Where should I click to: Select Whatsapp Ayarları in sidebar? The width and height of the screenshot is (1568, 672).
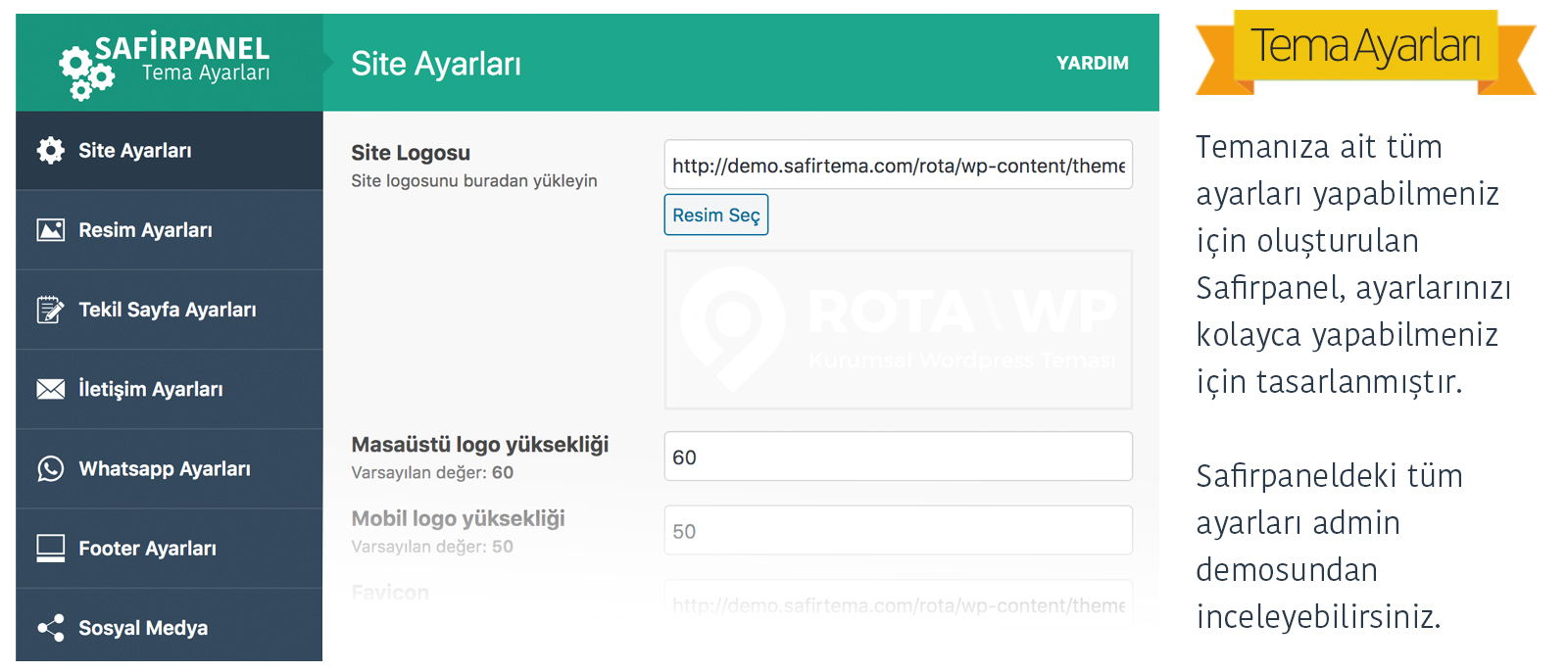[x=170, y=468]
